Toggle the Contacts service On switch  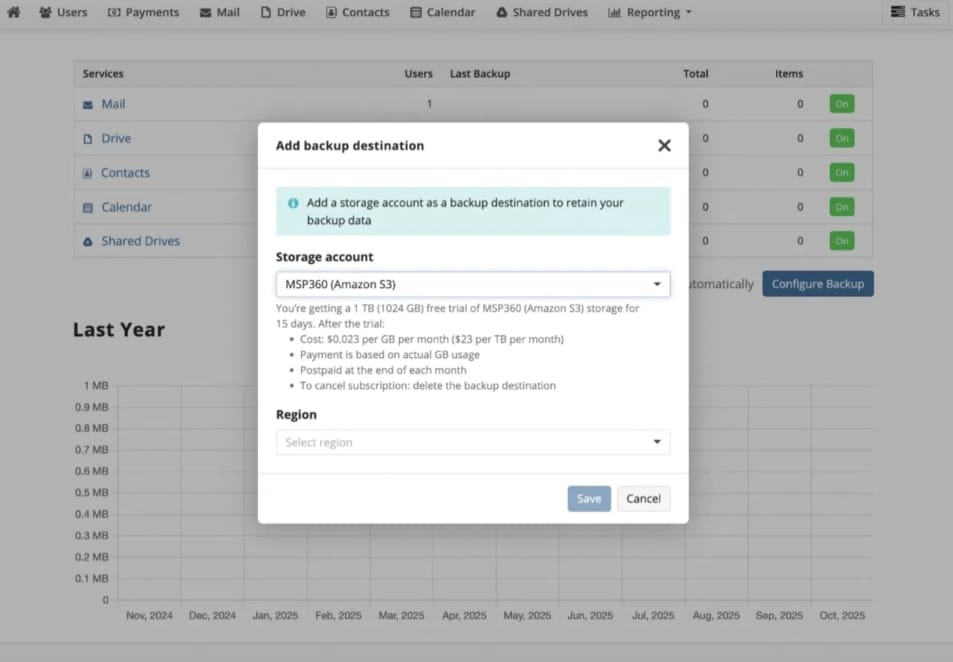point(842,173)
